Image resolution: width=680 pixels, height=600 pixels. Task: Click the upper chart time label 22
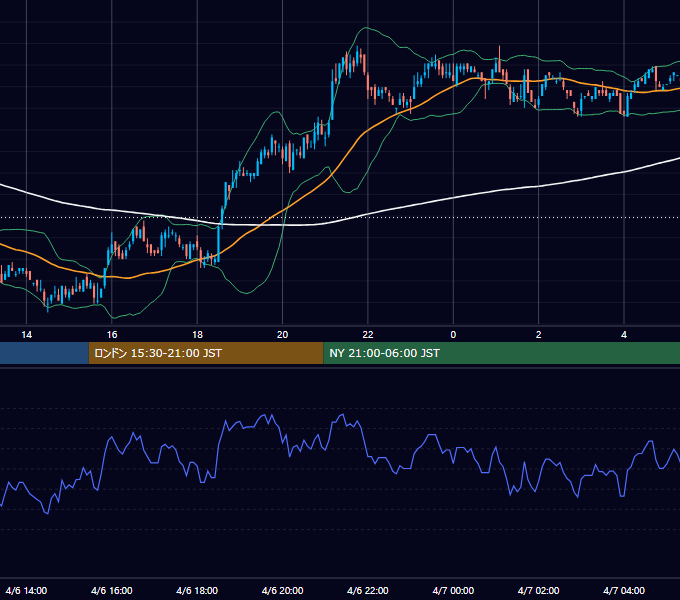point(368,335)
